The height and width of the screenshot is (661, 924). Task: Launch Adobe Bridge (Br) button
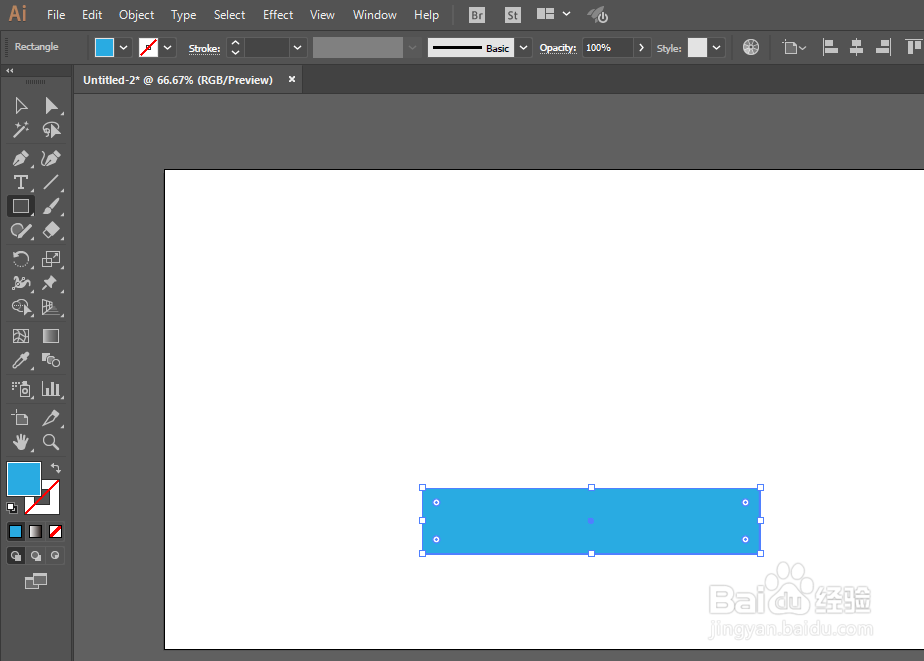coord(477,15)
